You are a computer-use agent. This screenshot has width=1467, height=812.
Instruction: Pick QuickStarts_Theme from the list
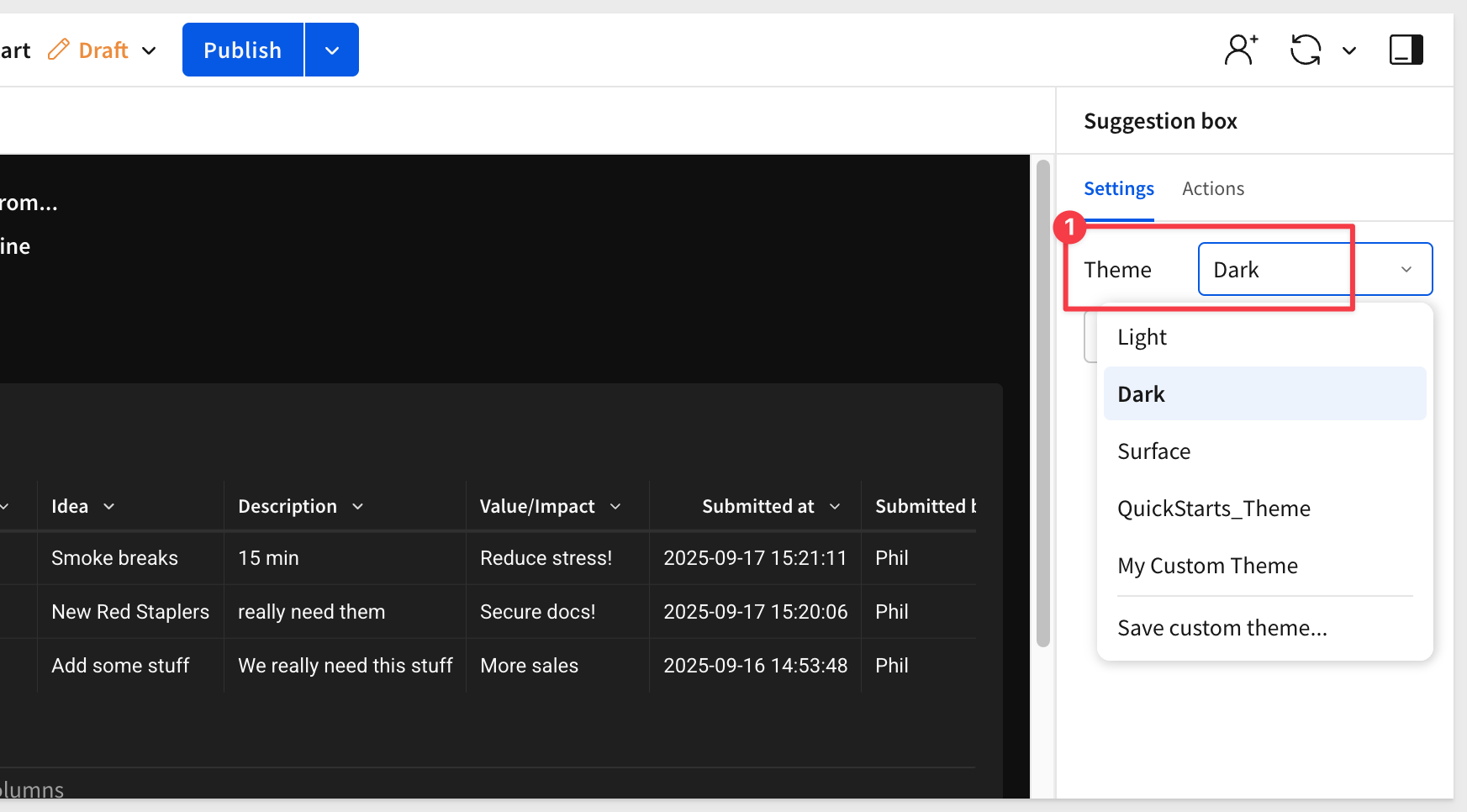click(1213, 509)
